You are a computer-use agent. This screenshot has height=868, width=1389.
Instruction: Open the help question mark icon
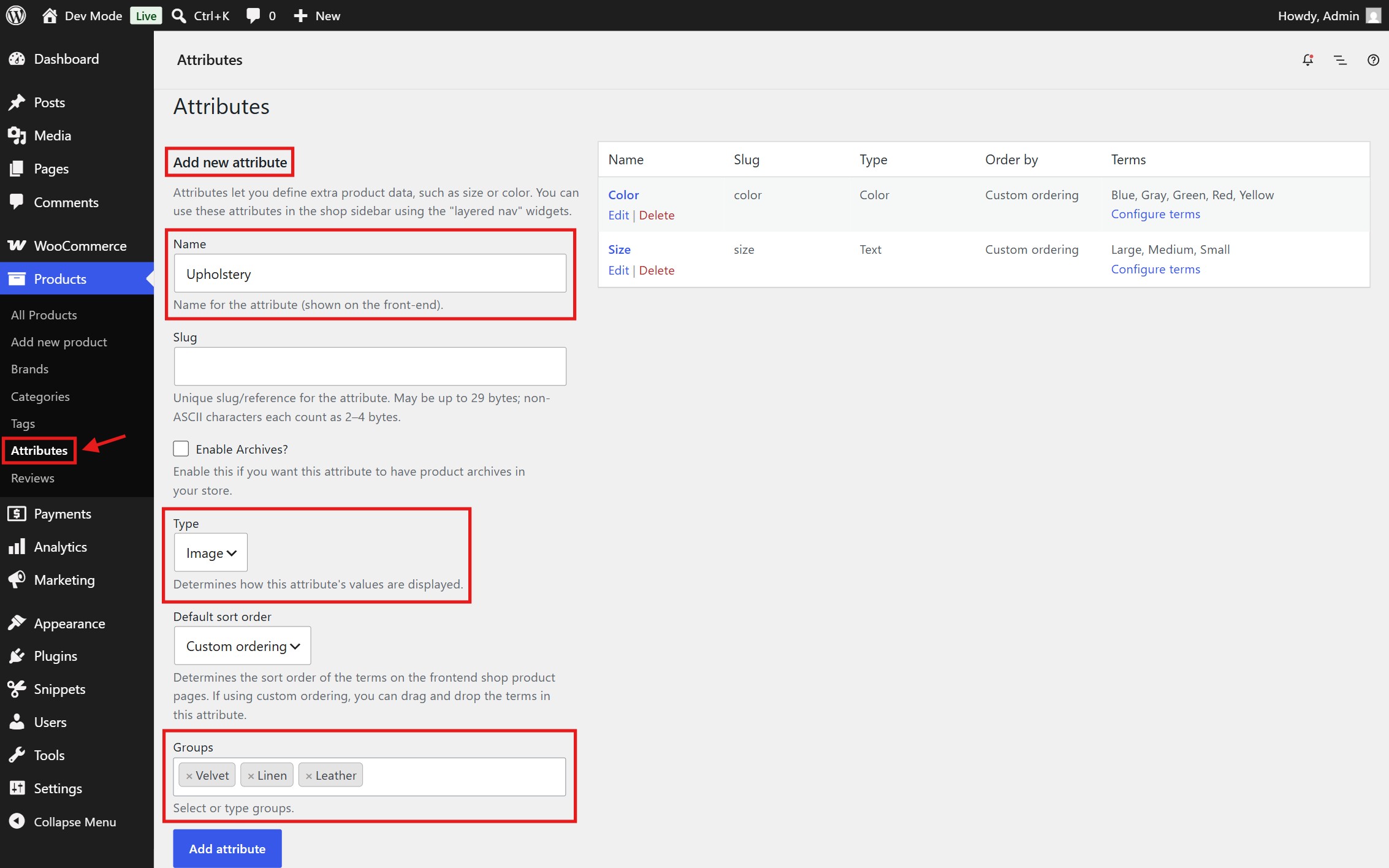pos(1373,60)
